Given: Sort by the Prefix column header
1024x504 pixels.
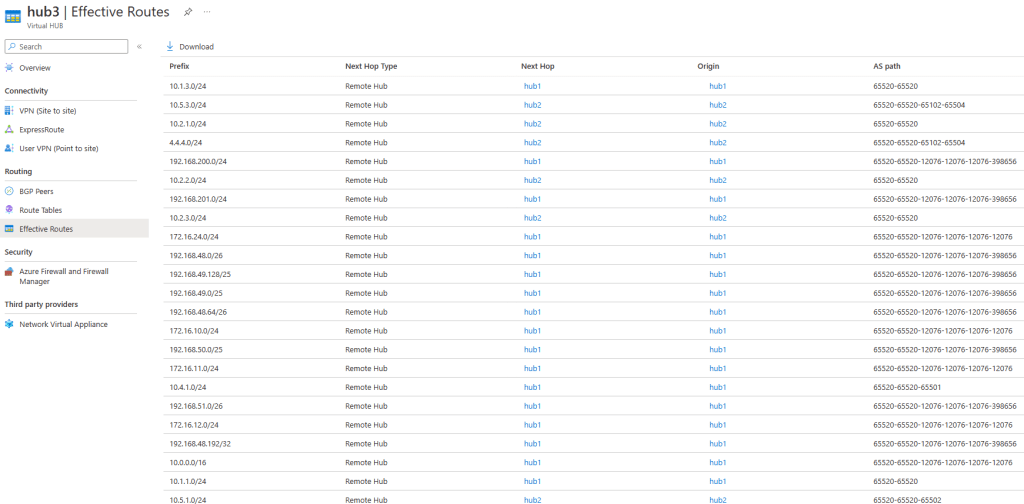Looking at the screenshot, I should (x=179, y=66).
